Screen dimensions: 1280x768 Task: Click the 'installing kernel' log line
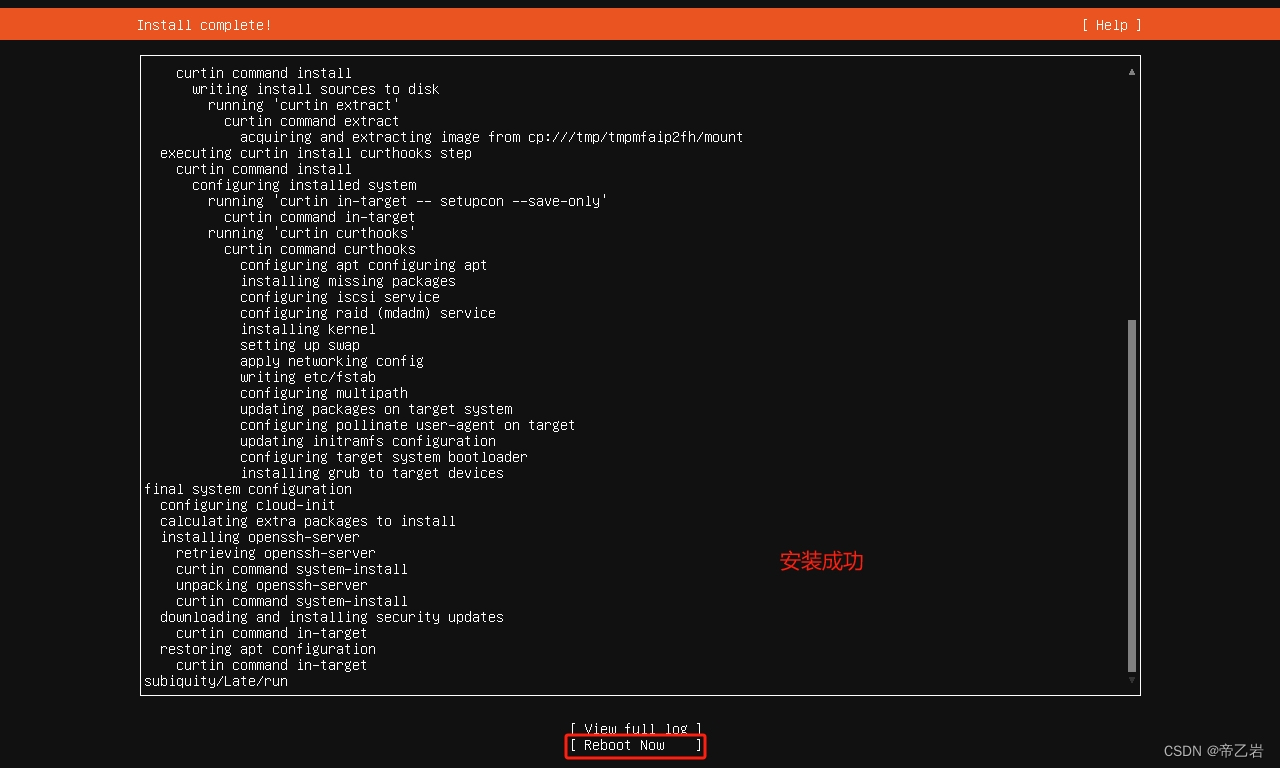308,329
